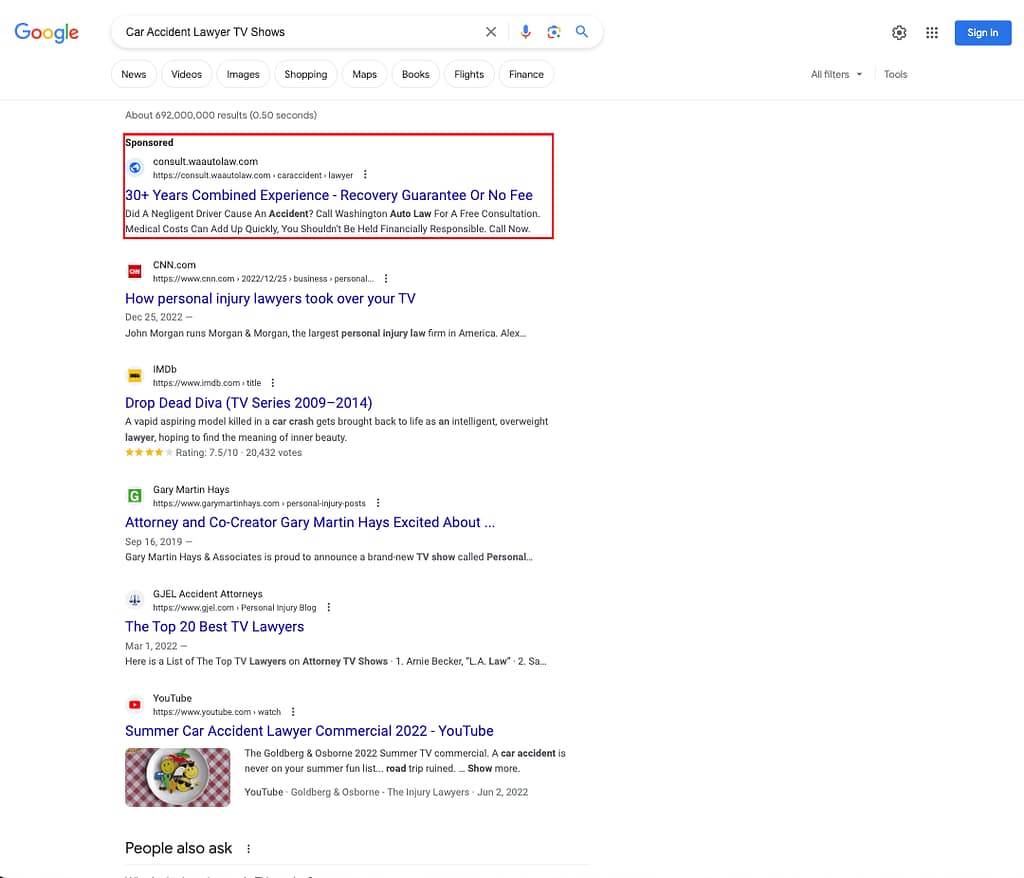1024x878 pixels.
Task: Click the CNN favicon
Action: coord(135,272)
